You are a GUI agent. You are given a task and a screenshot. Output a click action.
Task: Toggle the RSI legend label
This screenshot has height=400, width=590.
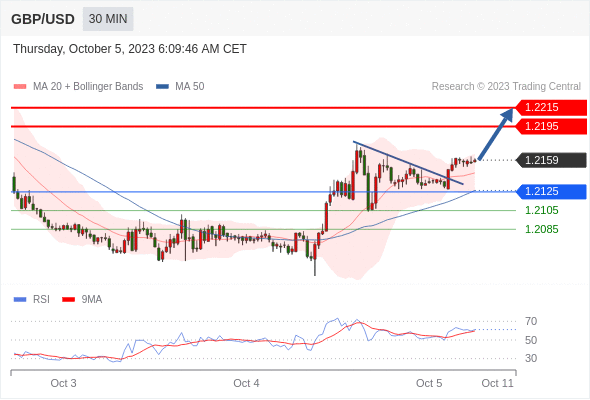41,300
